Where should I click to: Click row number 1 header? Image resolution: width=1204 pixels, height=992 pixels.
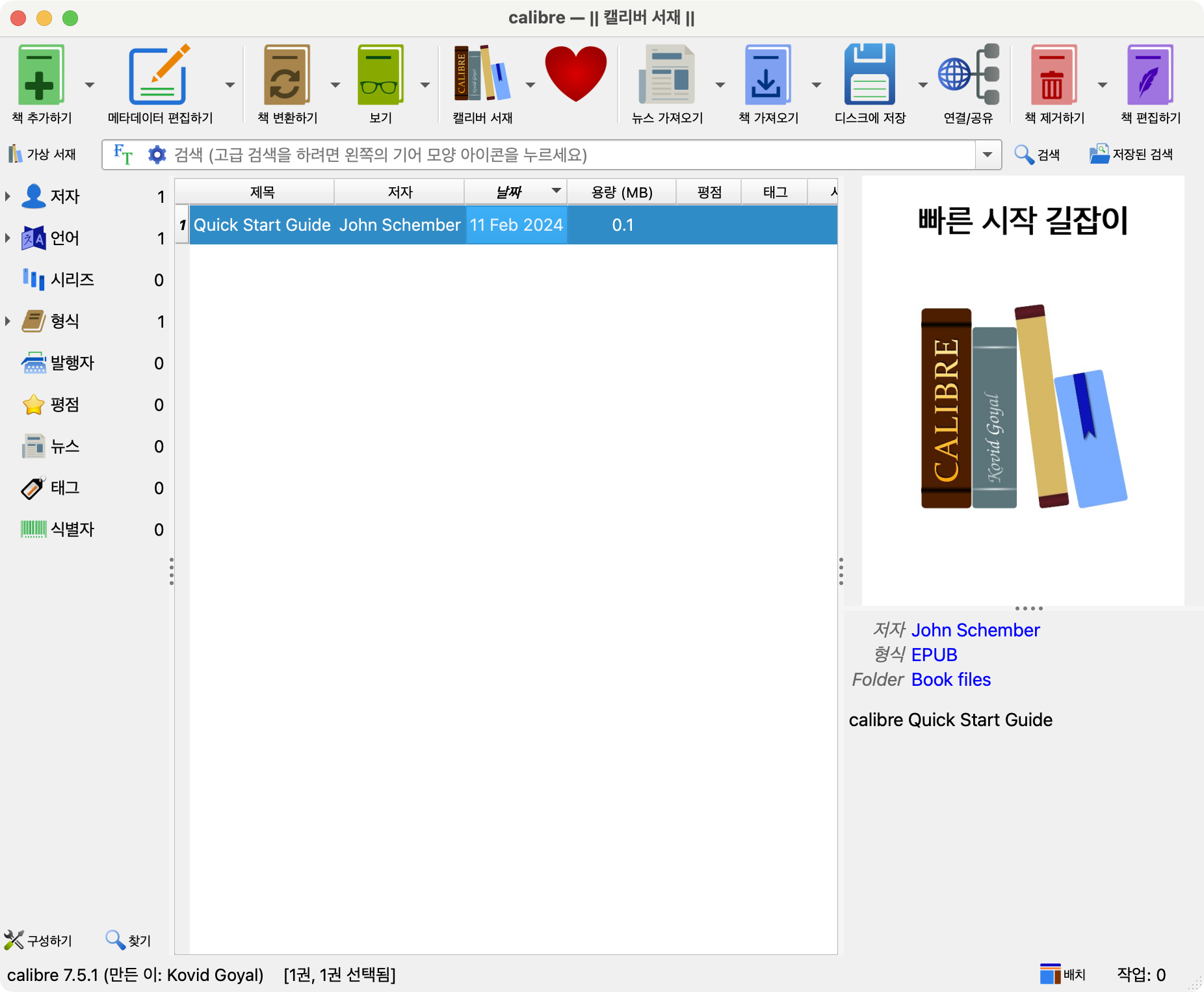[183, 225]
